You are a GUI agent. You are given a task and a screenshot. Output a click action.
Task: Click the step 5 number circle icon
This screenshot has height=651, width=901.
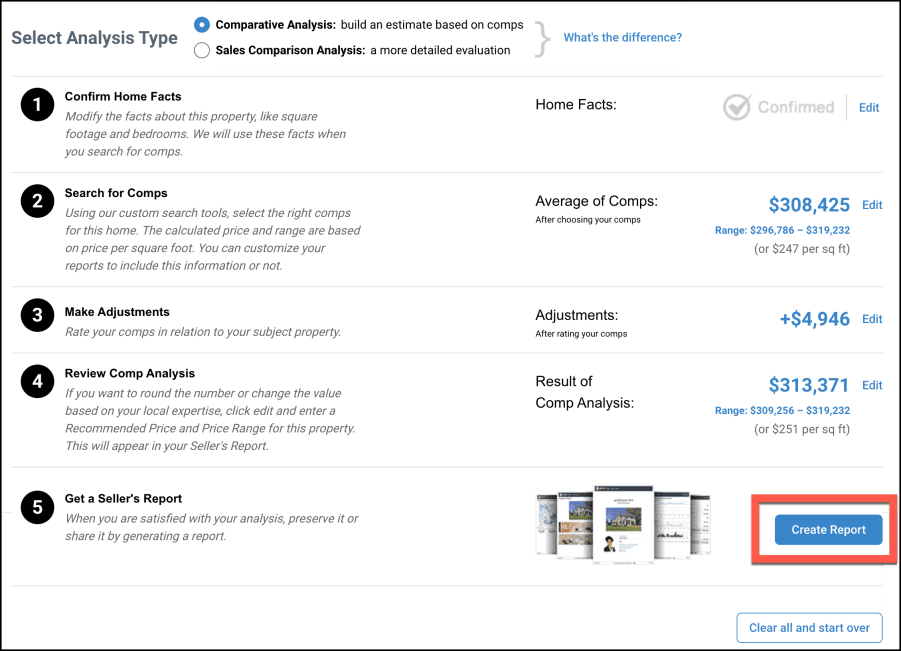pos(36,507)
